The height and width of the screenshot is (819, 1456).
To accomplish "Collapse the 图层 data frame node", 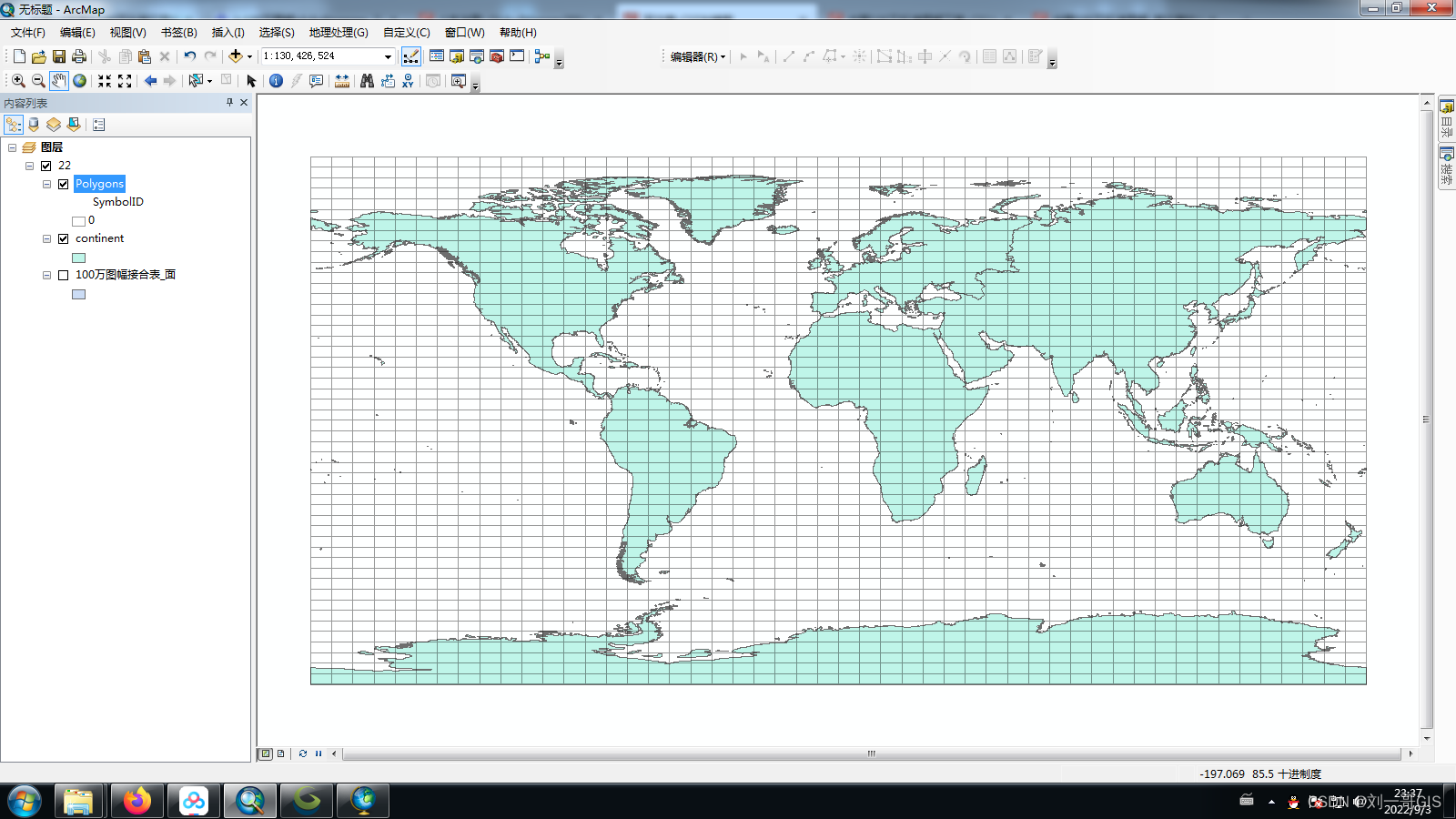I will point(12,147).
